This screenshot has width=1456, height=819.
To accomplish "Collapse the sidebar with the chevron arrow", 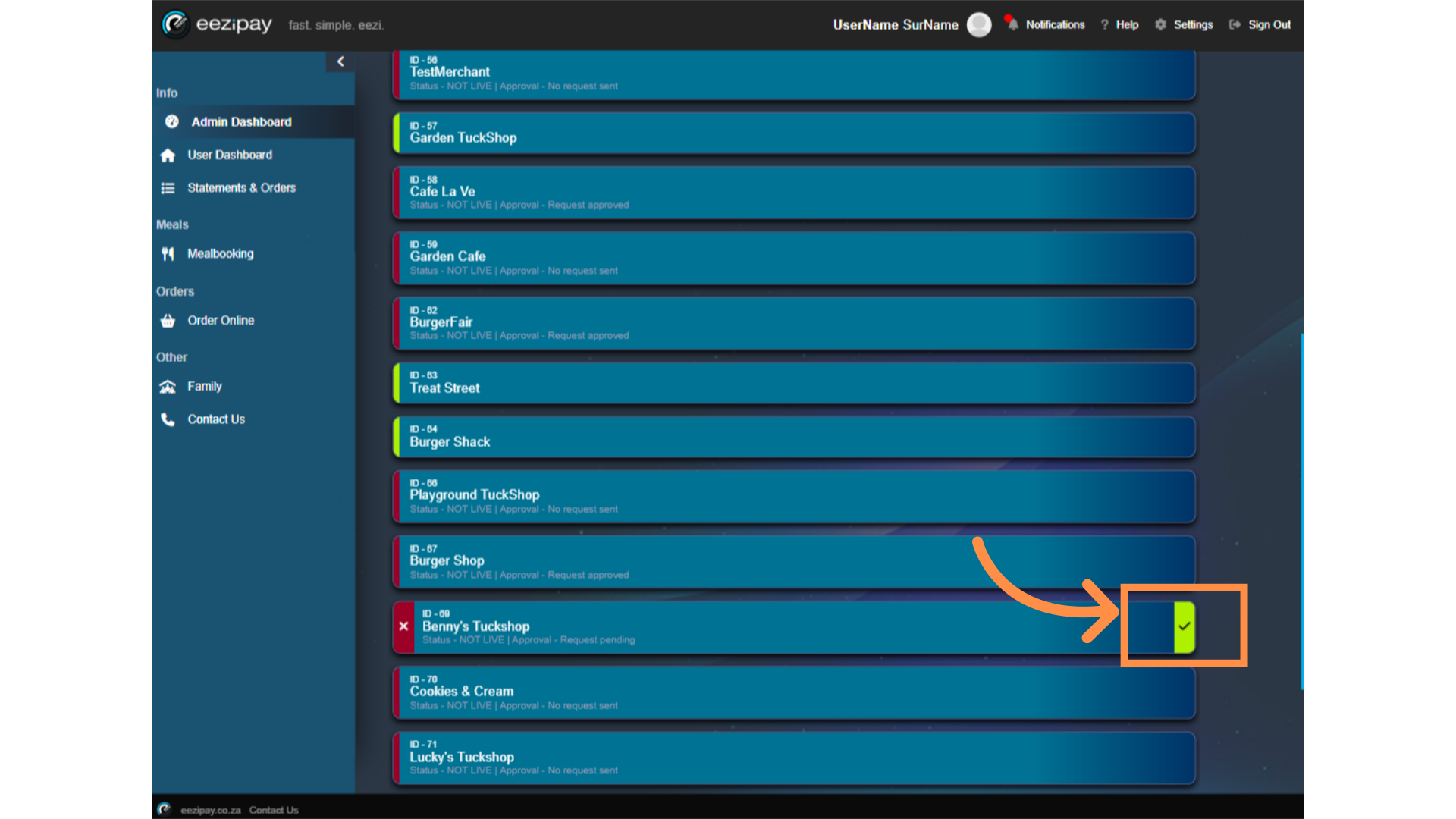I will tap(340, 61).
